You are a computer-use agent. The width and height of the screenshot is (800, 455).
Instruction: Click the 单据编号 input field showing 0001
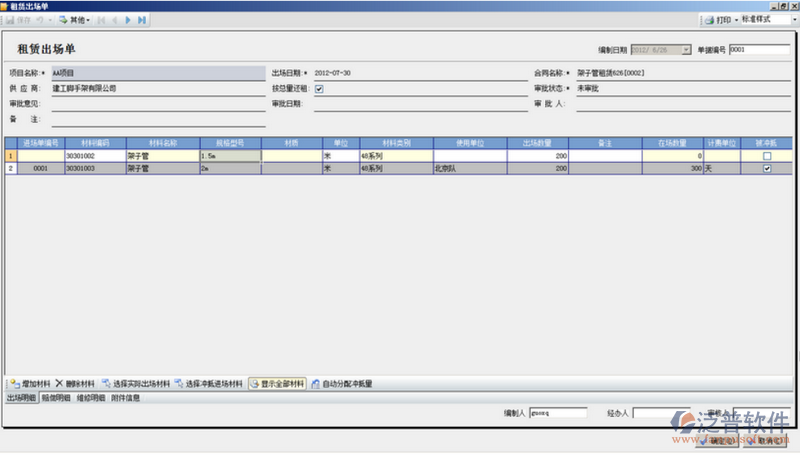click(x=759, y=49)
